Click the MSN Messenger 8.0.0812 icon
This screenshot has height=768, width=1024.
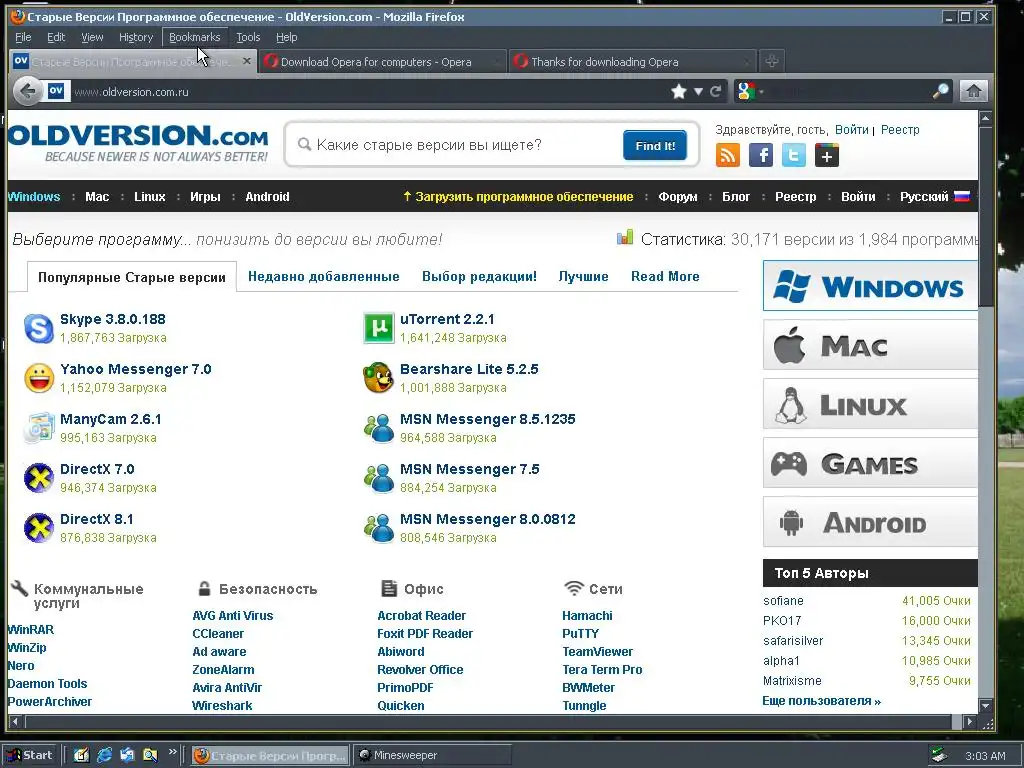[x=379, y=528]
